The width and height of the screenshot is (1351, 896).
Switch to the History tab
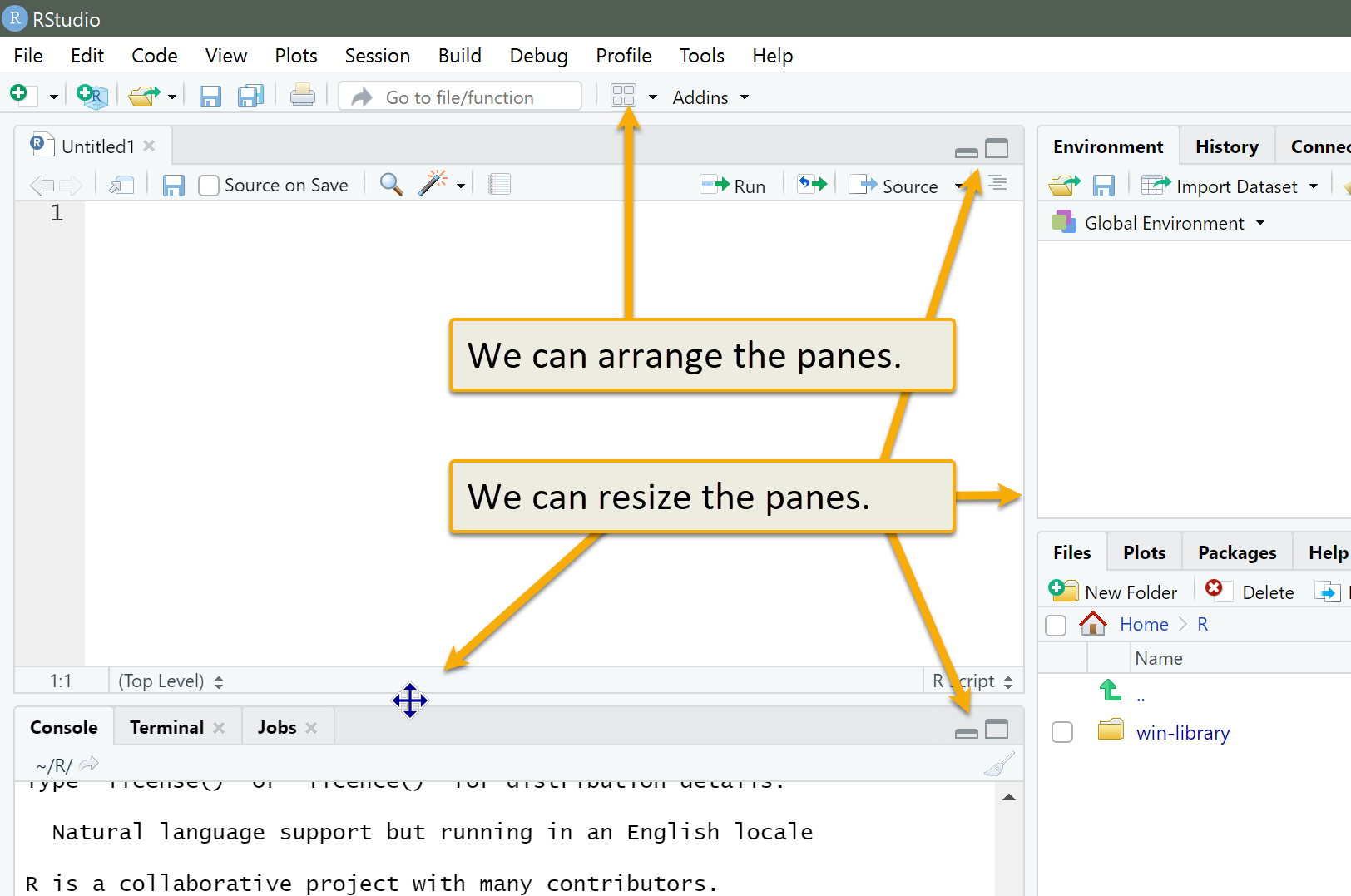coord(1227,146)
